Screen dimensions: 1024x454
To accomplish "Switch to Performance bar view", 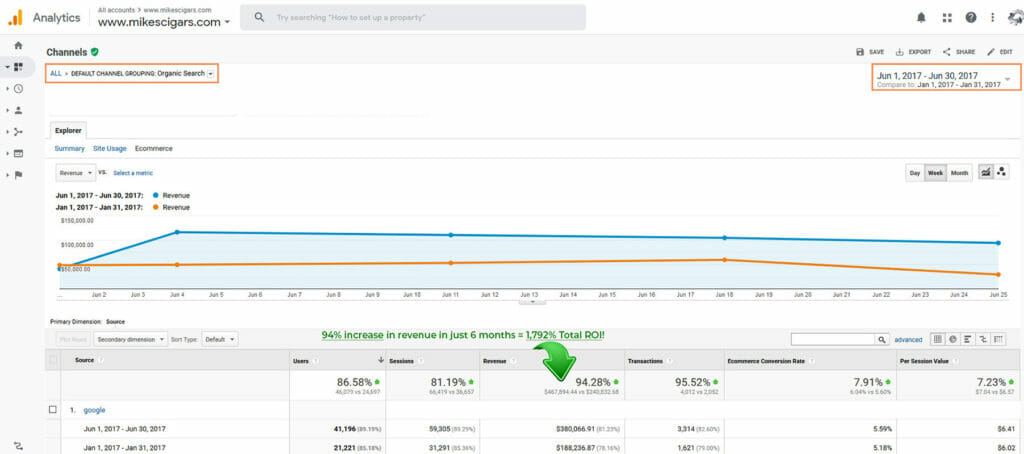I will point(967,339).
